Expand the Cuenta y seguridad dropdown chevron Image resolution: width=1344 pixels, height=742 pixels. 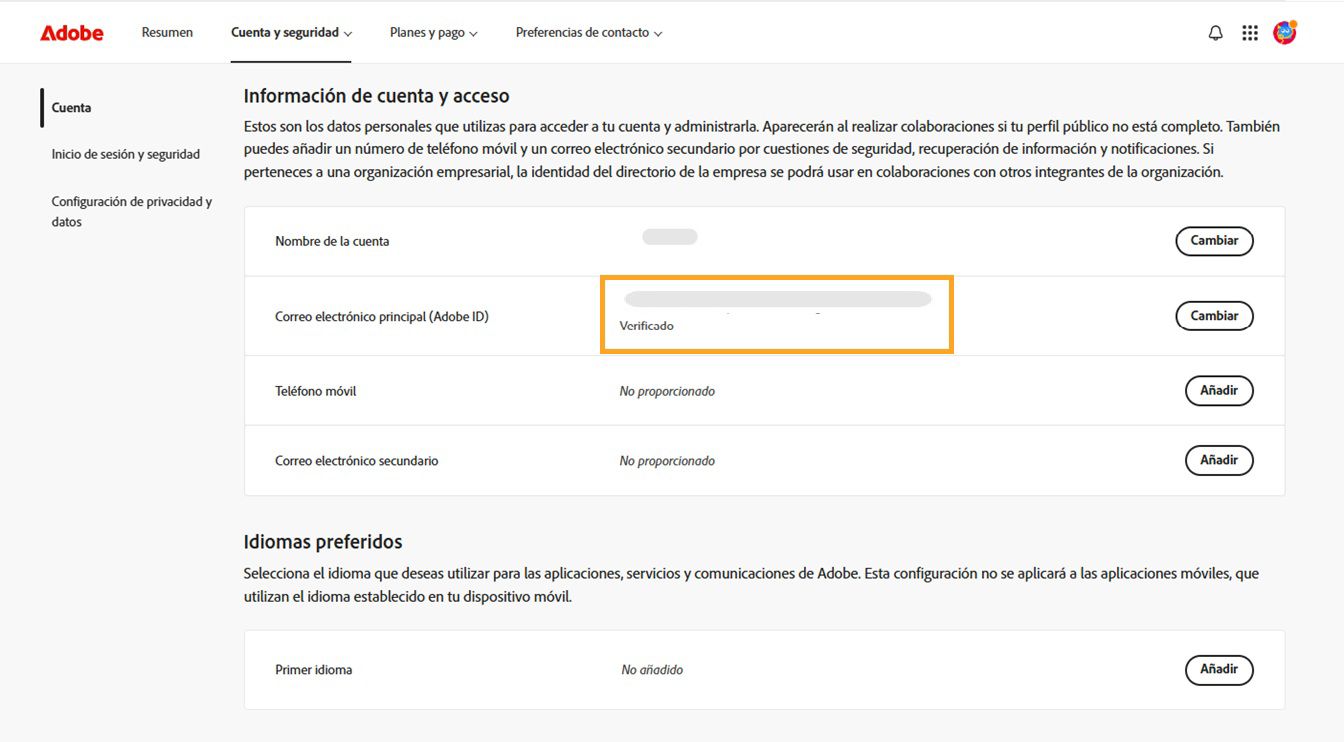point(348,33)
